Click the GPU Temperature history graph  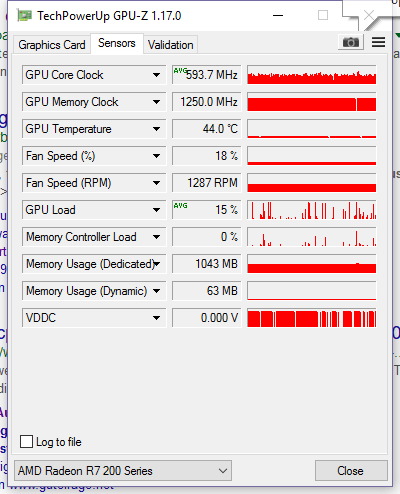click(312, 129)
